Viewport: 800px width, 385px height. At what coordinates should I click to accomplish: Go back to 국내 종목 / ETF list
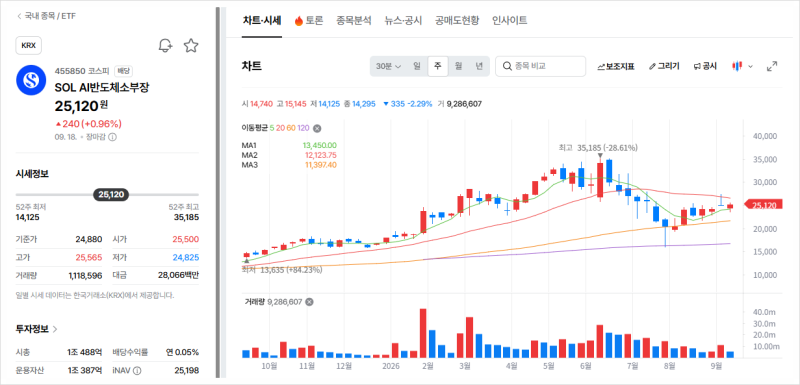point(46,16)
